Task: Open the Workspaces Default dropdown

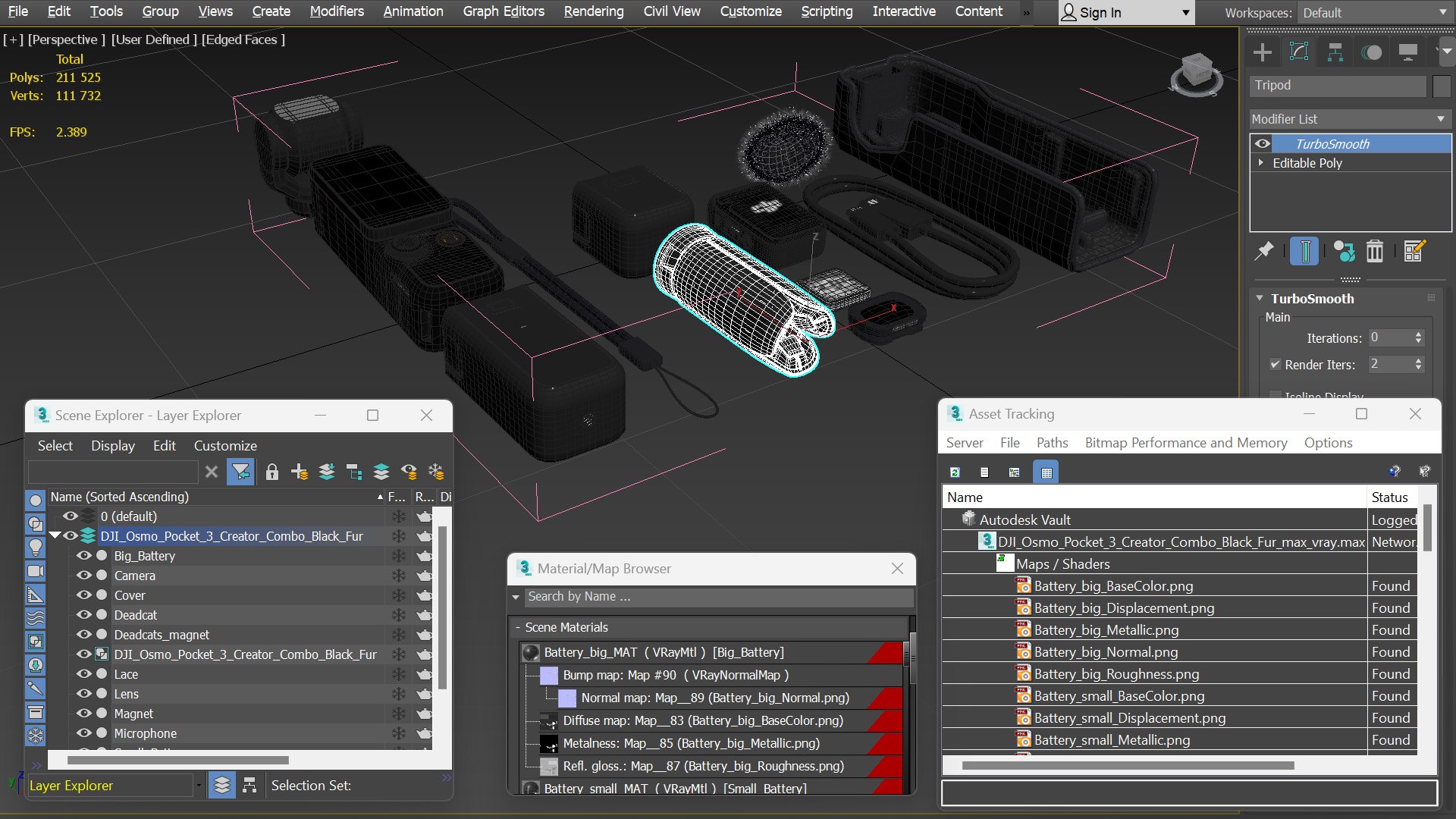Action: pyautogui.click(x=1375, y=13)
